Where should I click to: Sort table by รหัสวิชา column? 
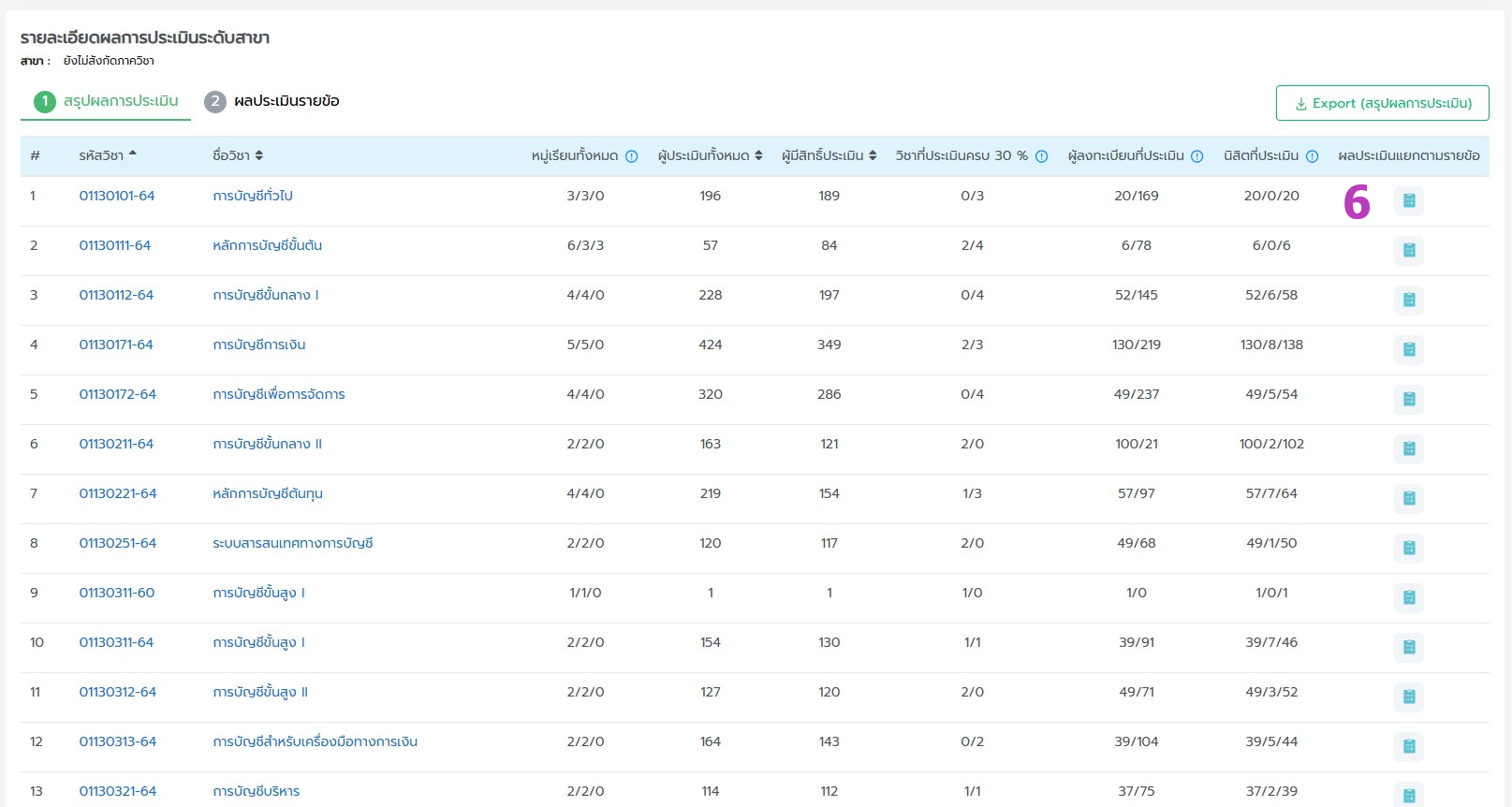[x=132, y=155]
